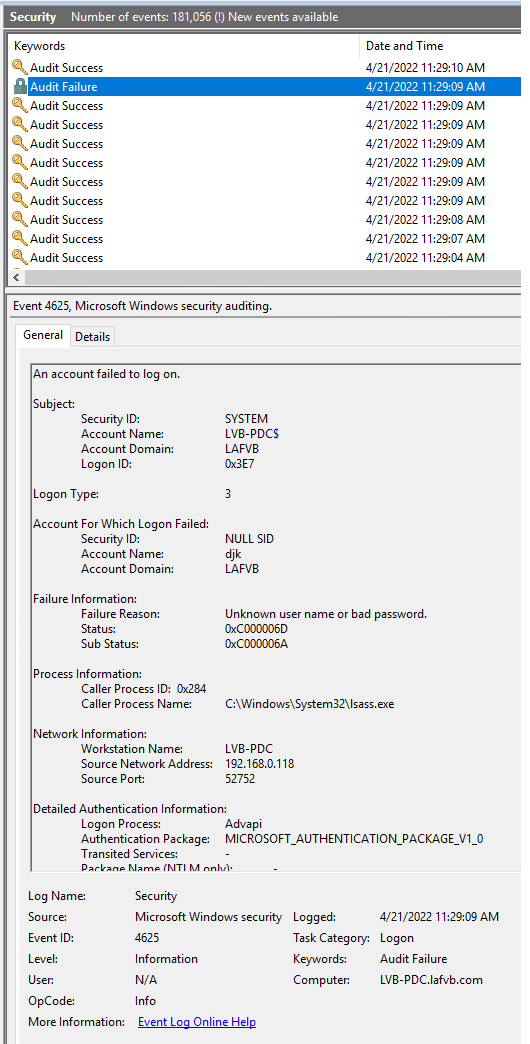
Task: Click the key icon of the 11:29:08 AM event
Action: 20,220
